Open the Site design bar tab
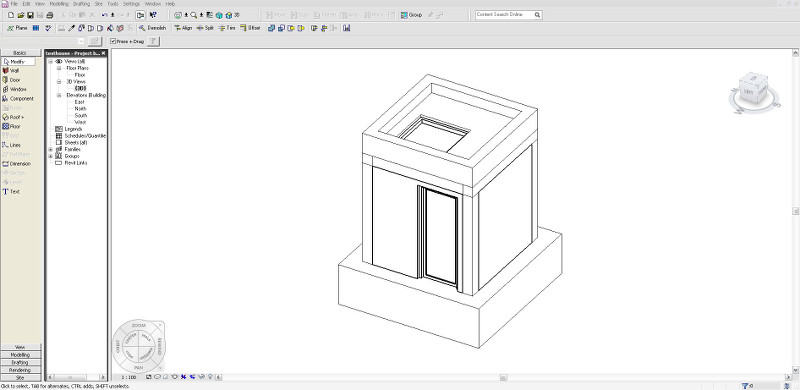 (20, 378)
